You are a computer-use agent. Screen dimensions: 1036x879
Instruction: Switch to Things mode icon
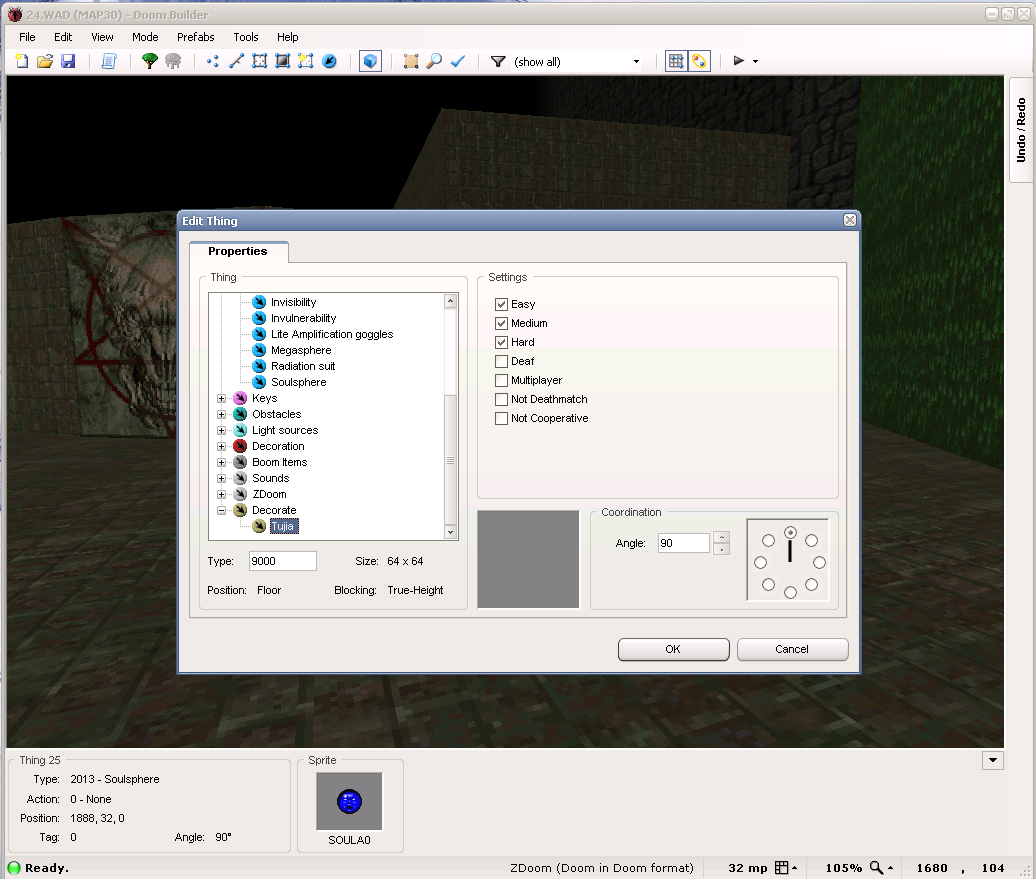pos(329,61)
